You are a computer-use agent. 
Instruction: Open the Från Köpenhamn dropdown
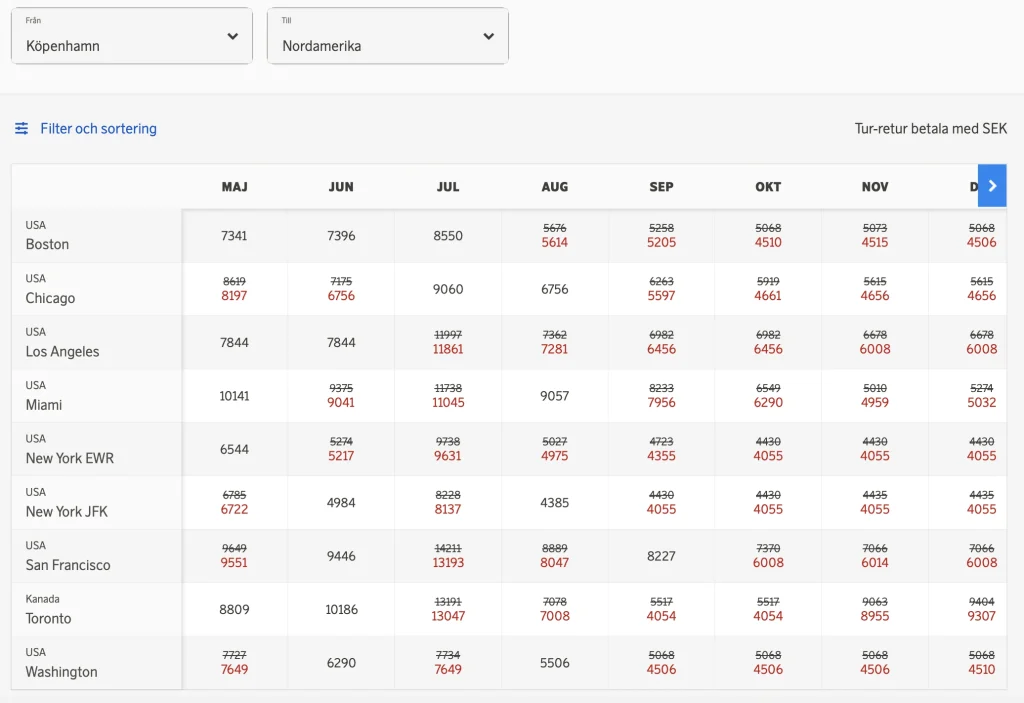click(x=132, y=36)
